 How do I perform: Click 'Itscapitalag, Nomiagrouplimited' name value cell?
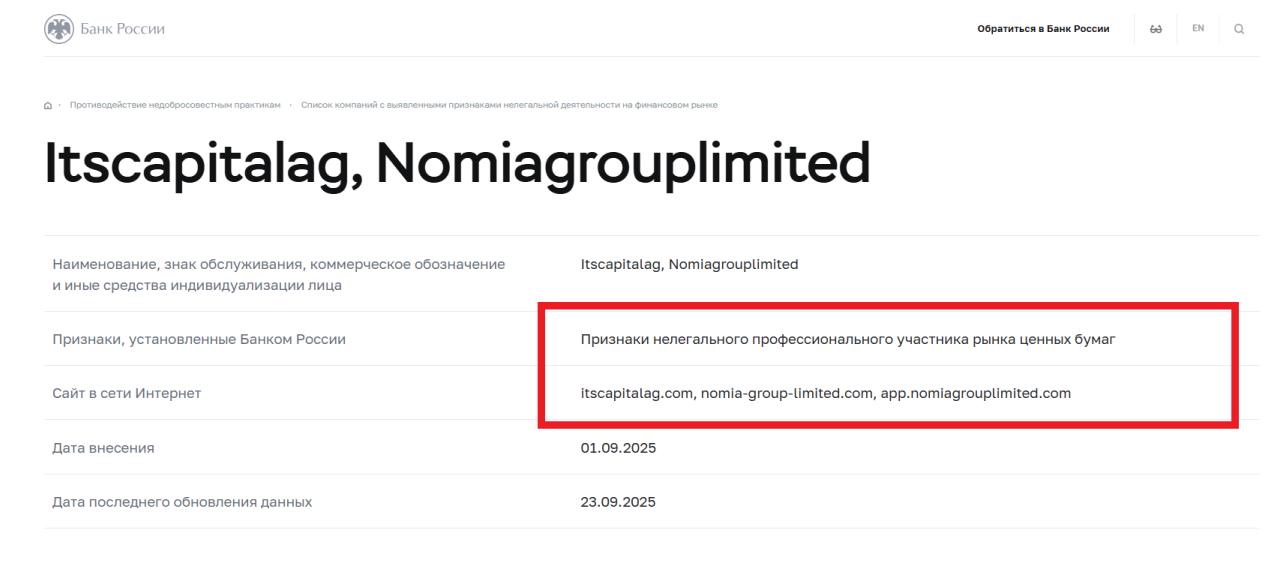click(689, 265)
